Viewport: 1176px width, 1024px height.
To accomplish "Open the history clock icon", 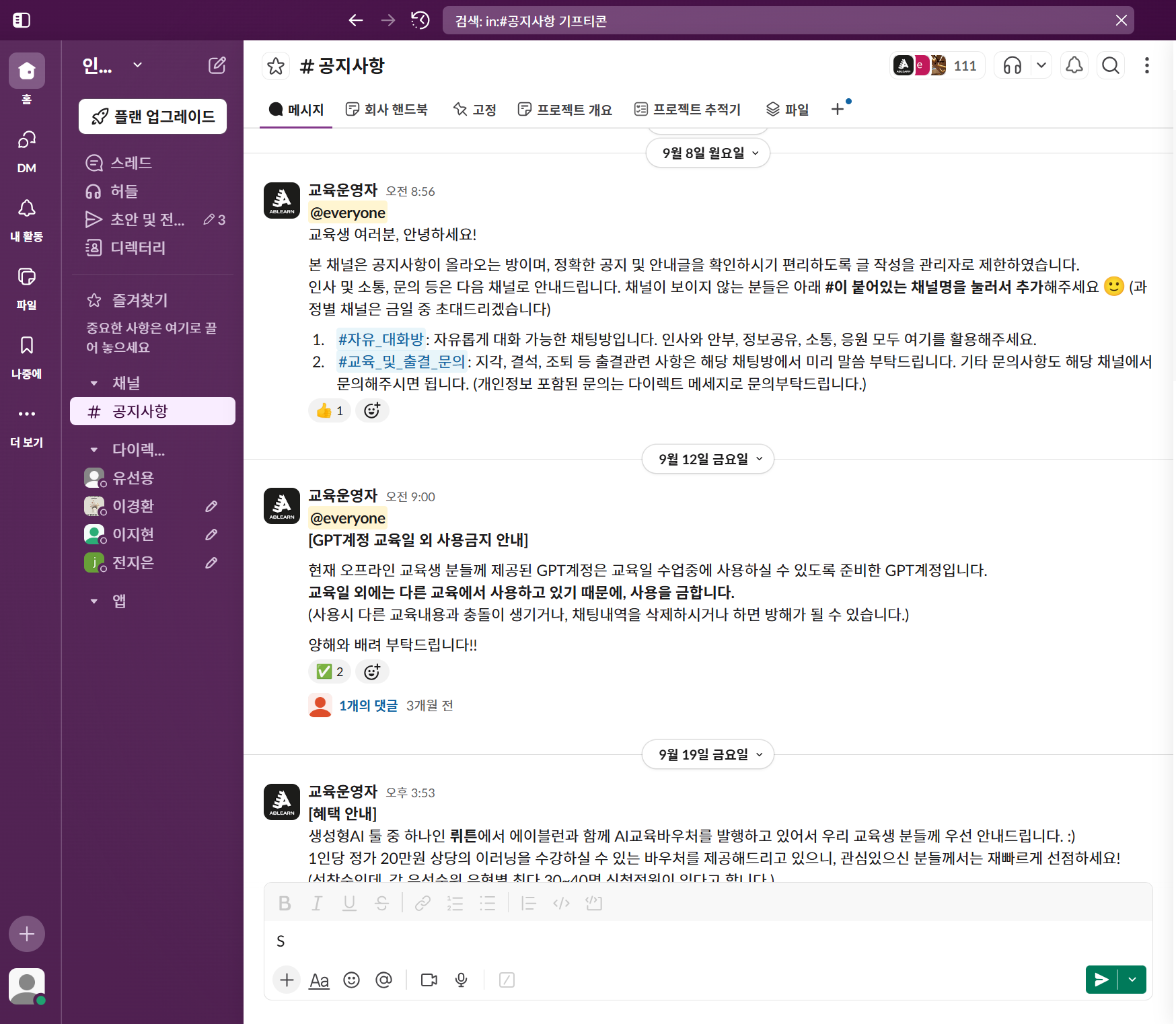I will point(420,20).
